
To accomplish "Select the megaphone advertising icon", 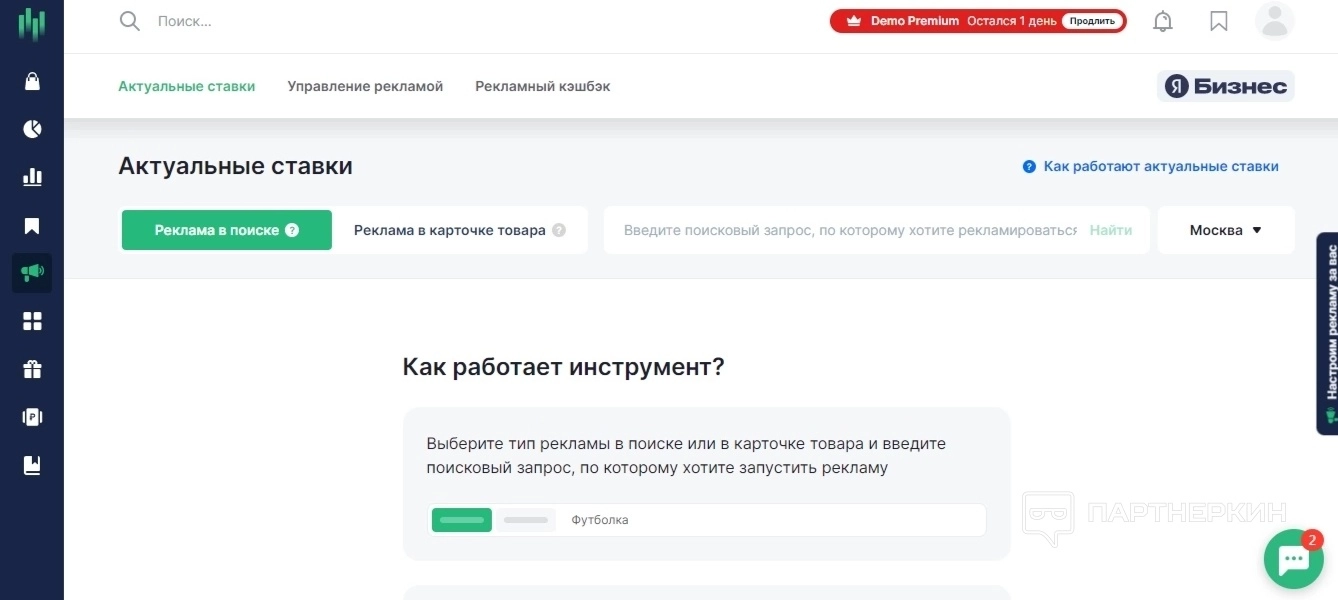I will click(x=32, y=273).
